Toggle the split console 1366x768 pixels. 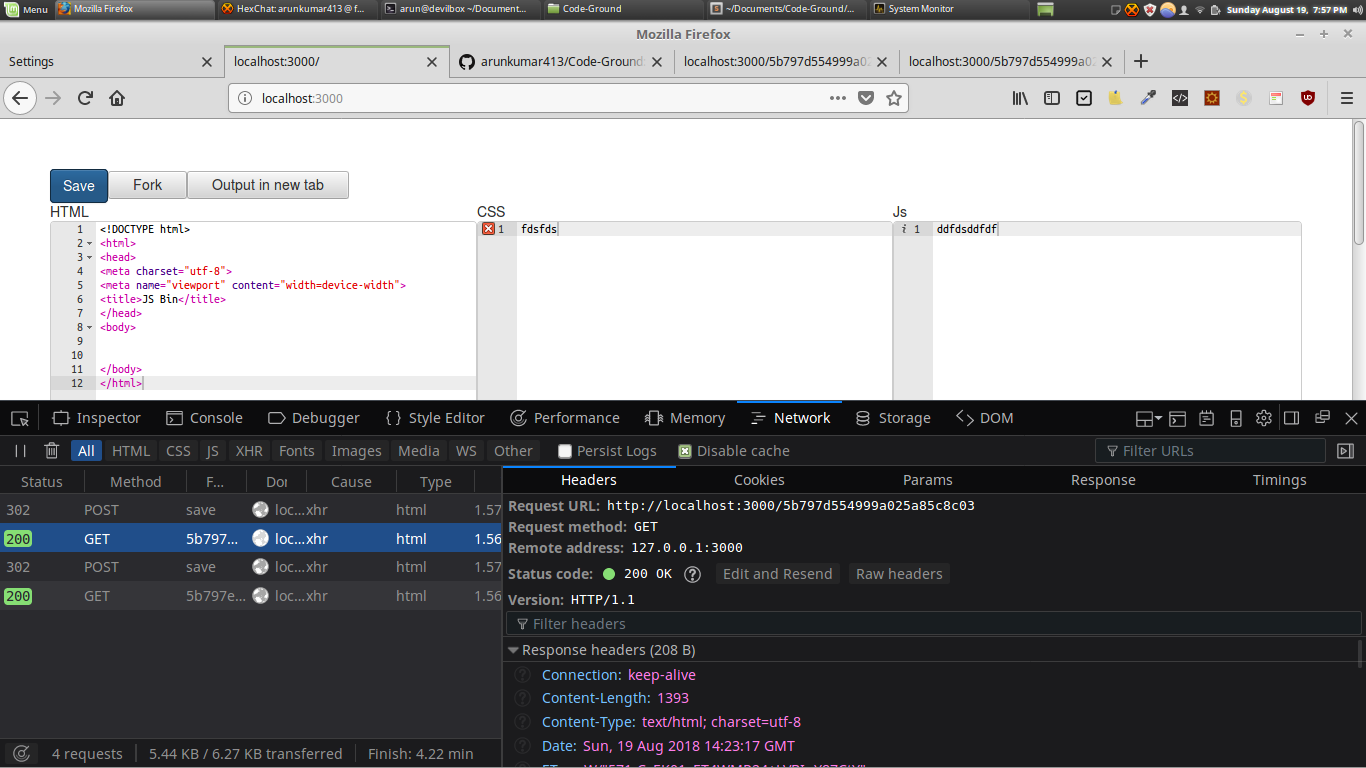click(x=1178, y=418)
